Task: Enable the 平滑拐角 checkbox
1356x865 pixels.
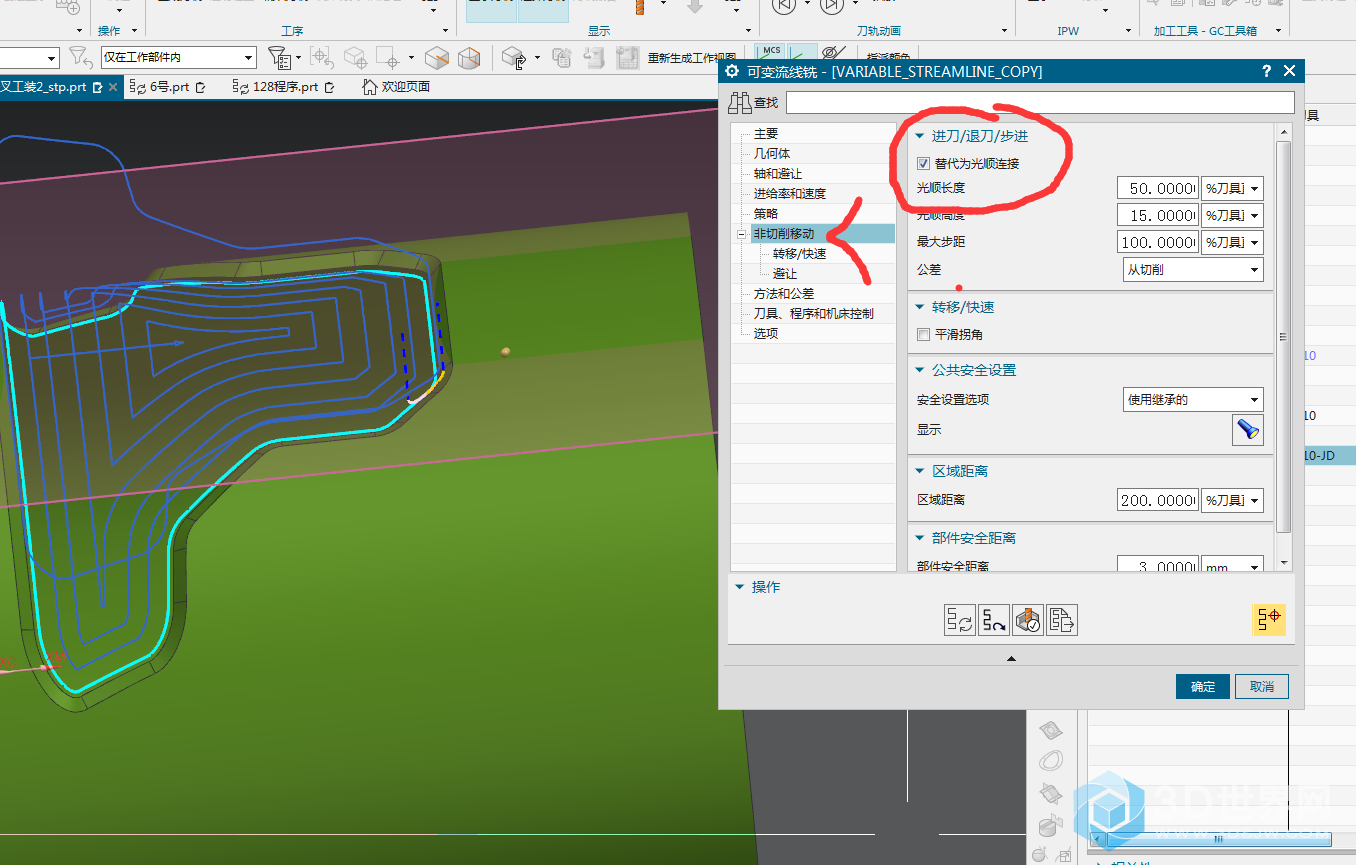Action: (x=923, y=335)
